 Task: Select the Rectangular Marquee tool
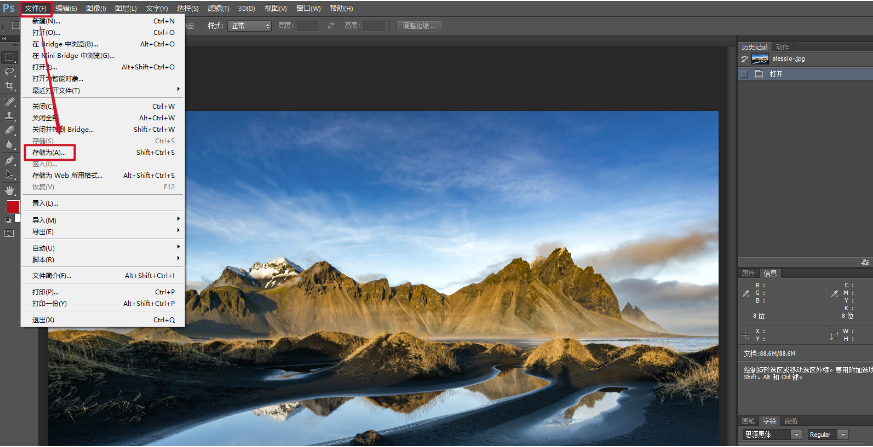(x=9, y=57)
